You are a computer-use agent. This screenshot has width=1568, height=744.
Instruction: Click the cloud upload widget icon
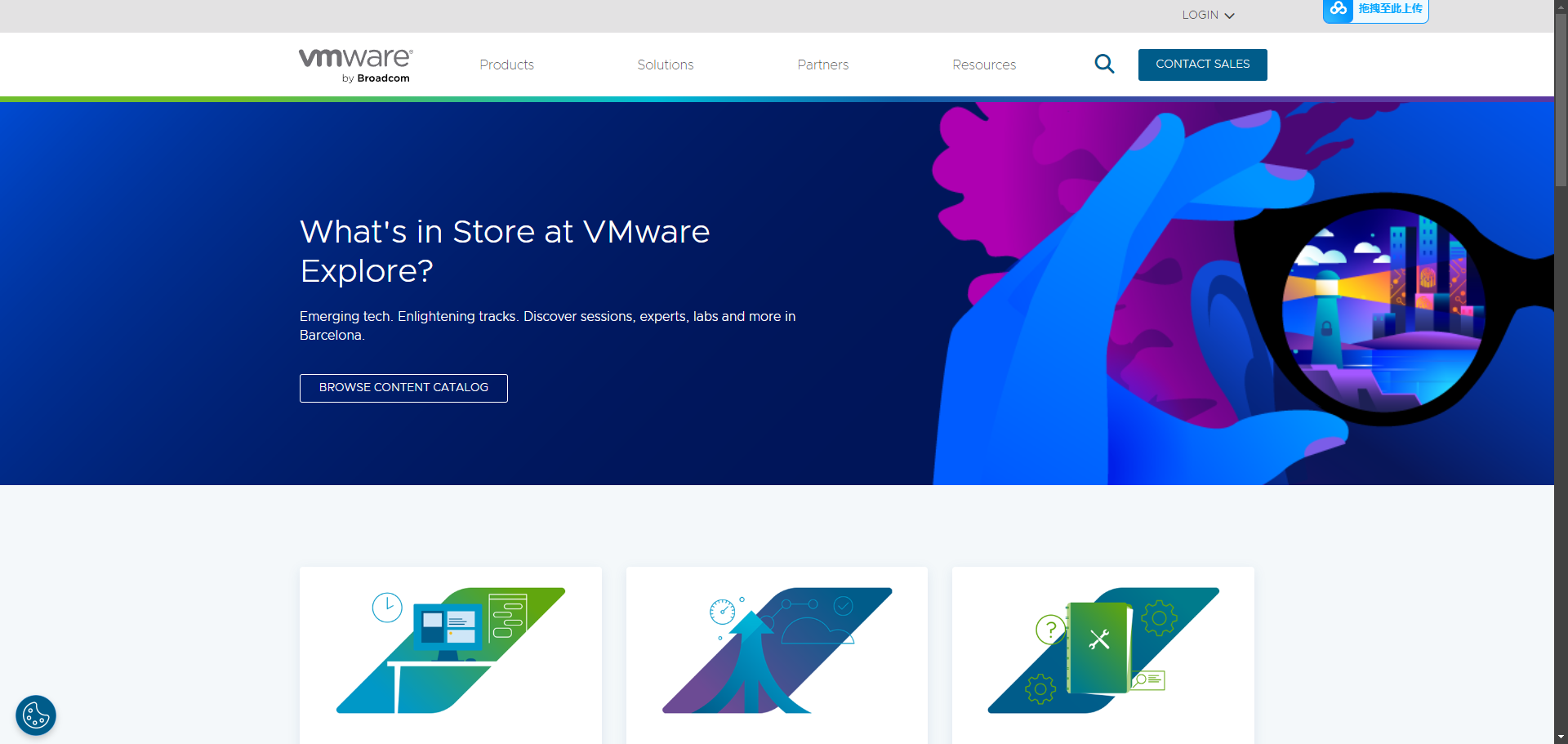pos(1339,9)
